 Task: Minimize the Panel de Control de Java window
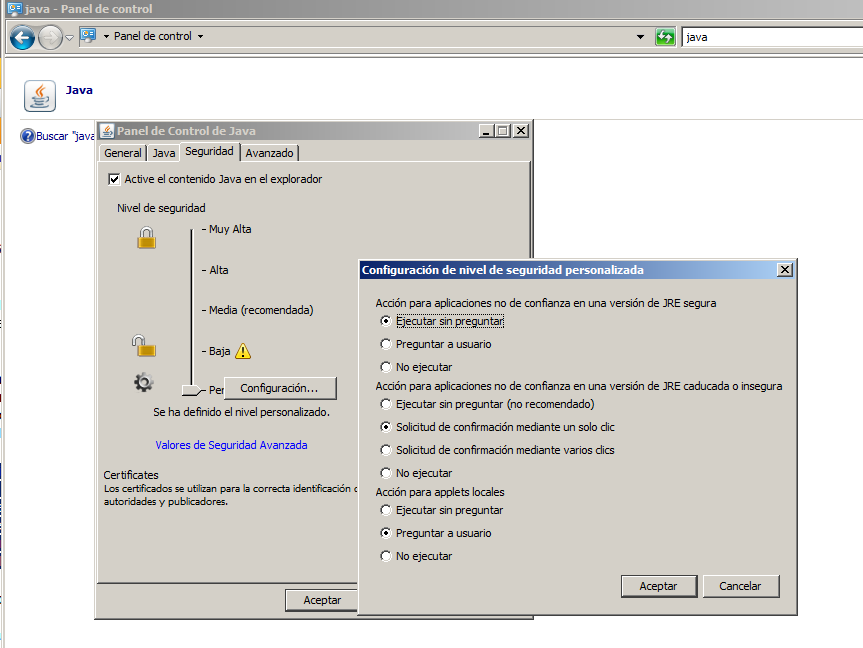pyautogui.click(x=485, y=131)
